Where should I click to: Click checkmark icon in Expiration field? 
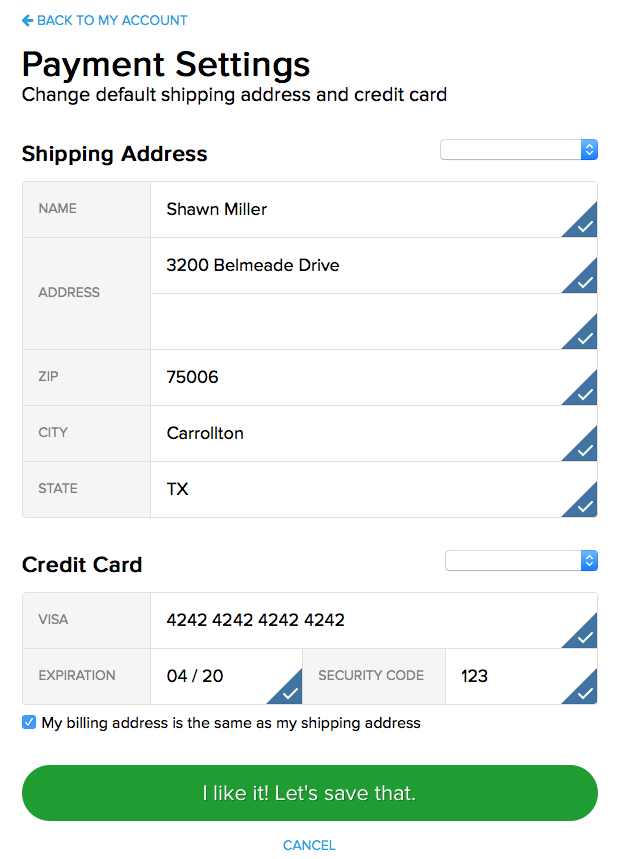(x=290, y=692)
